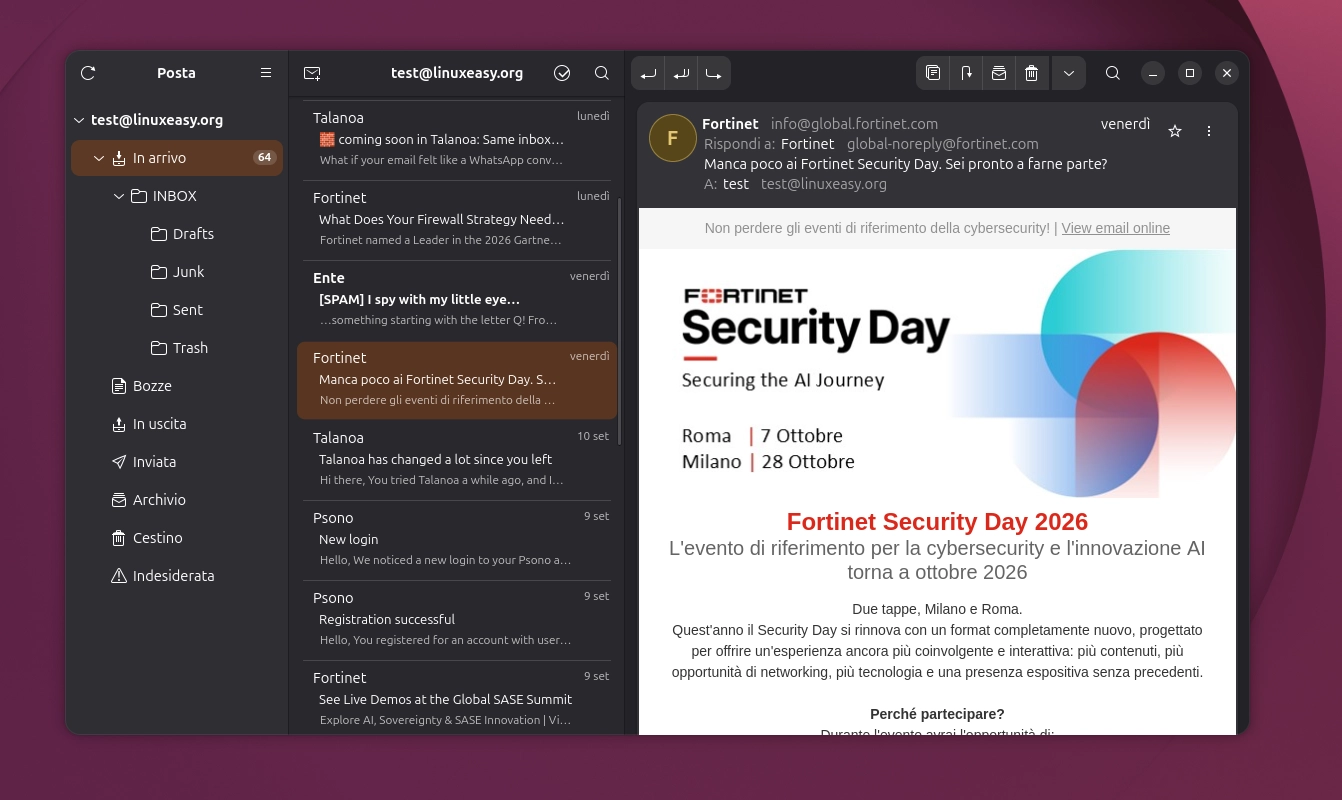Click the move conversation icon
Image resolution: width=1342 pixels, height=800 pixels.
click(966, 73)
